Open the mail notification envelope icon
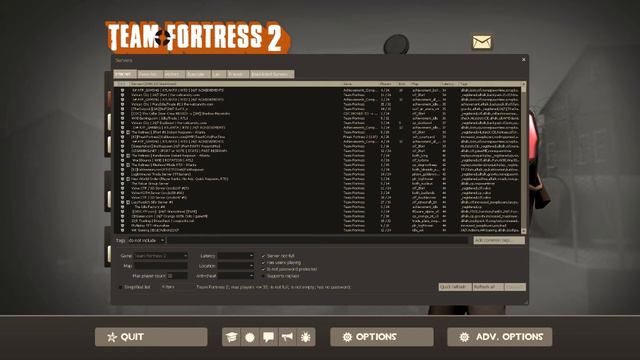Screen dimensions: 640x360 point(482,42)
